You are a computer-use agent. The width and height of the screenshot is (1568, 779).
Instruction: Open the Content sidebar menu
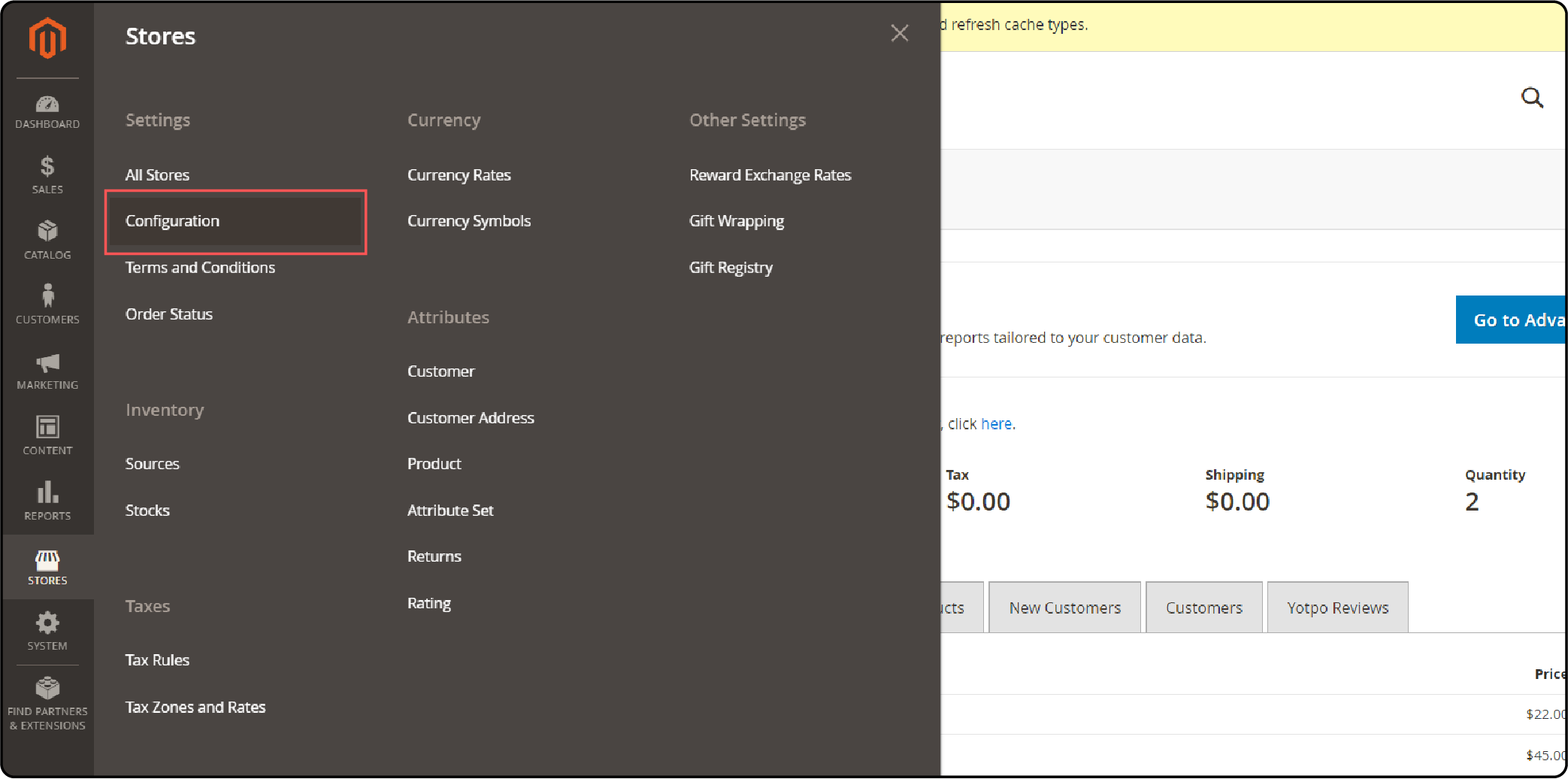[47, 435]
